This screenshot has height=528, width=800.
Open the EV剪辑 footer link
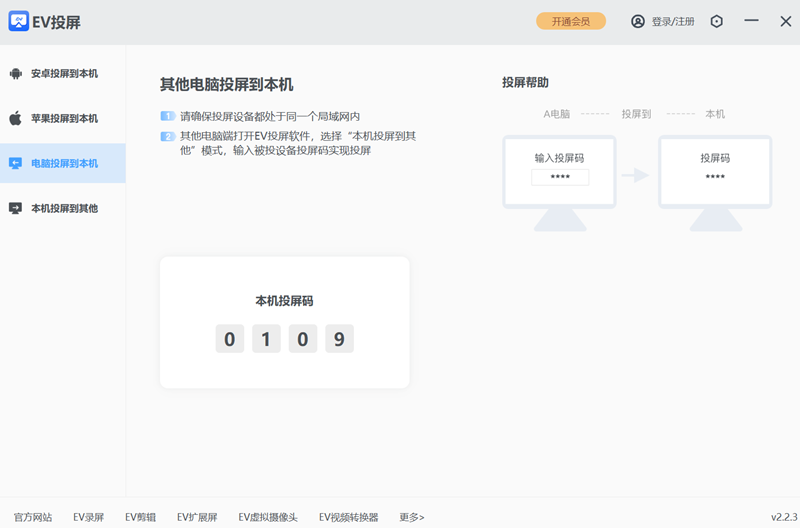click(x=140, y=517)
